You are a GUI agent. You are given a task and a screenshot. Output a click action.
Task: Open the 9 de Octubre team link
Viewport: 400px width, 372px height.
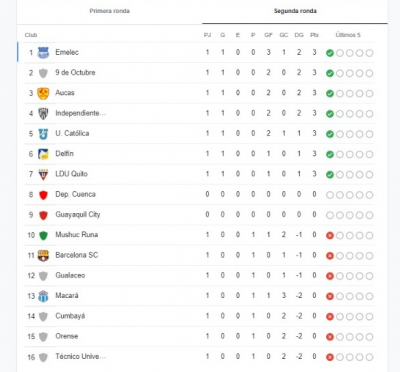[x=75, y=73]
